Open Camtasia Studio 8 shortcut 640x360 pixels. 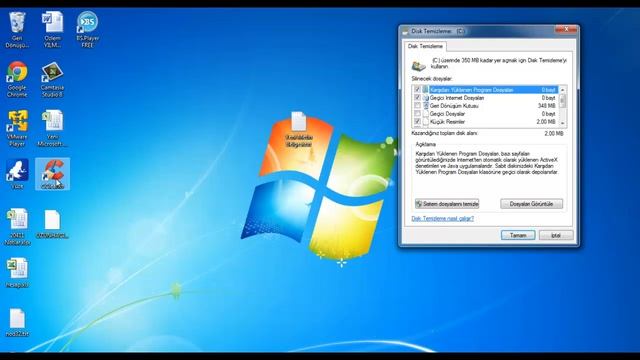52,79
